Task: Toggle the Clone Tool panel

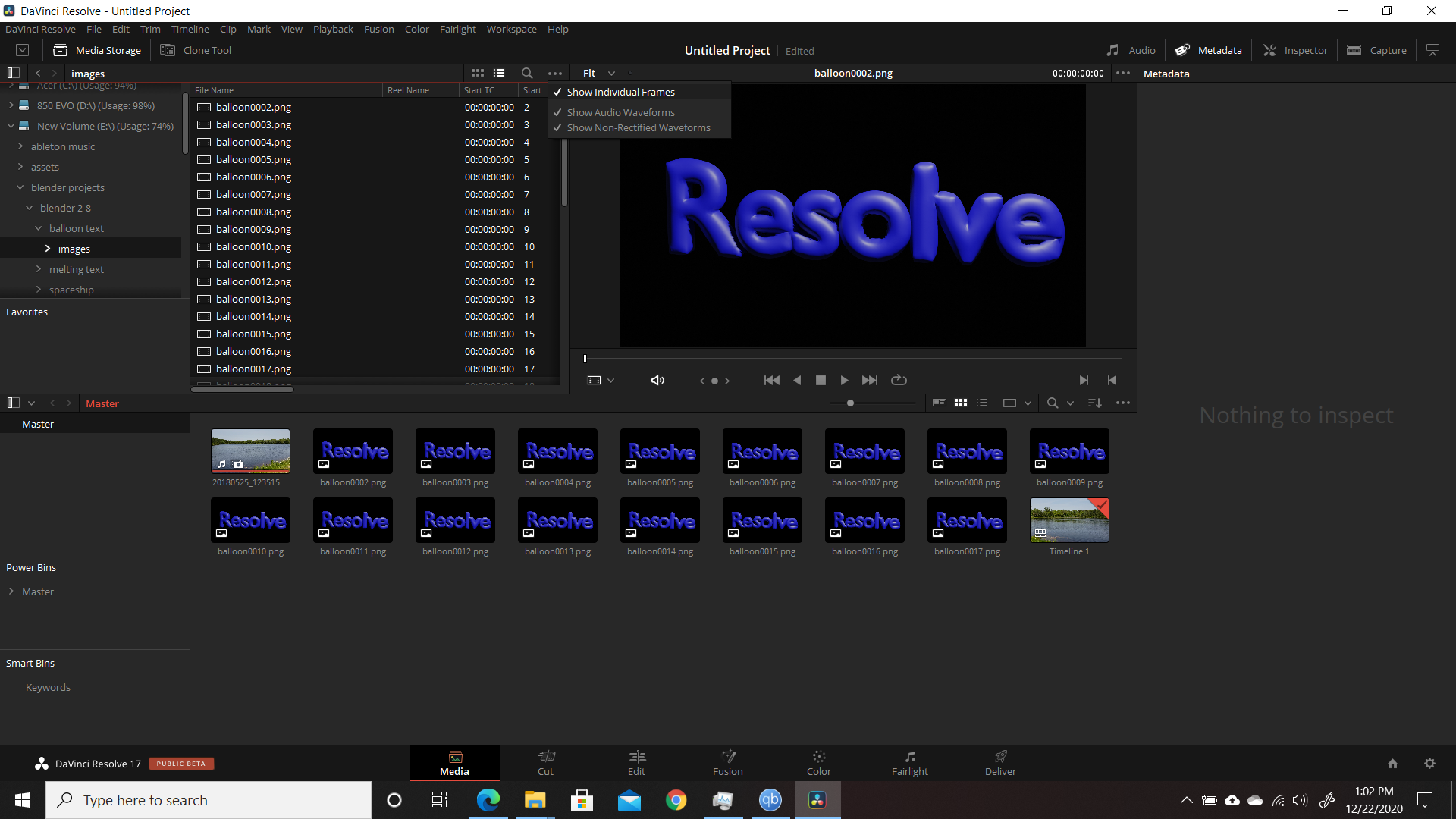Action: 196,50
